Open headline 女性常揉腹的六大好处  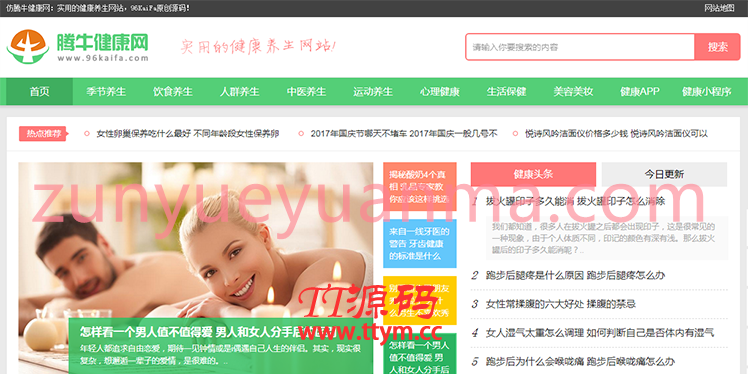point(561,304)
